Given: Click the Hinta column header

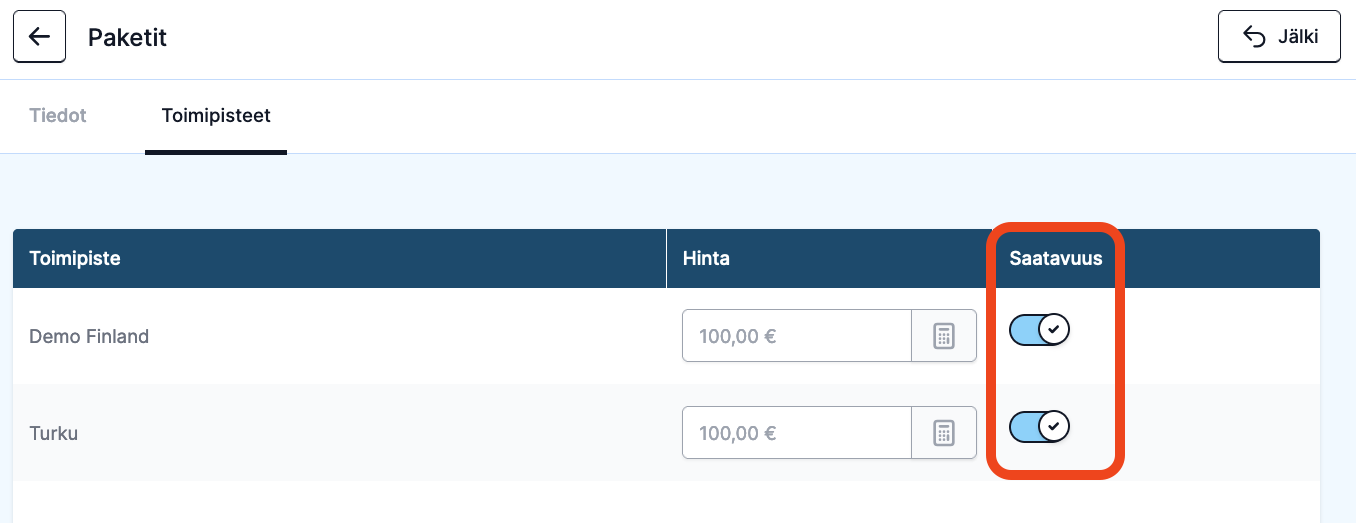Looking at the screenshot, I should pyautogui.click(x=706, y=259).
